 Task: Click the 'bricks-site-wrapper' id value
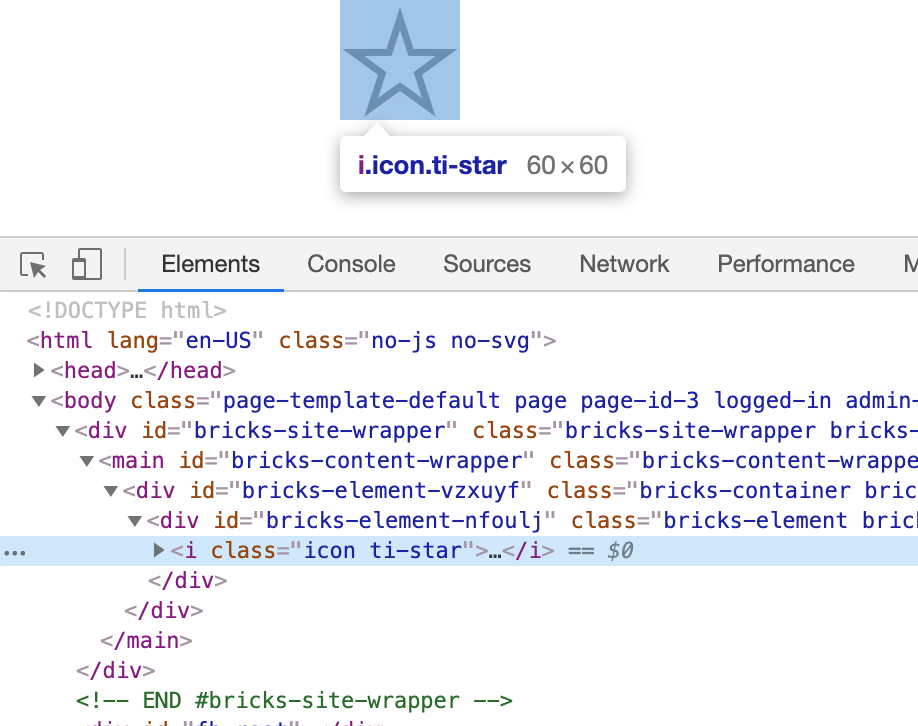[x=319, y=431]
